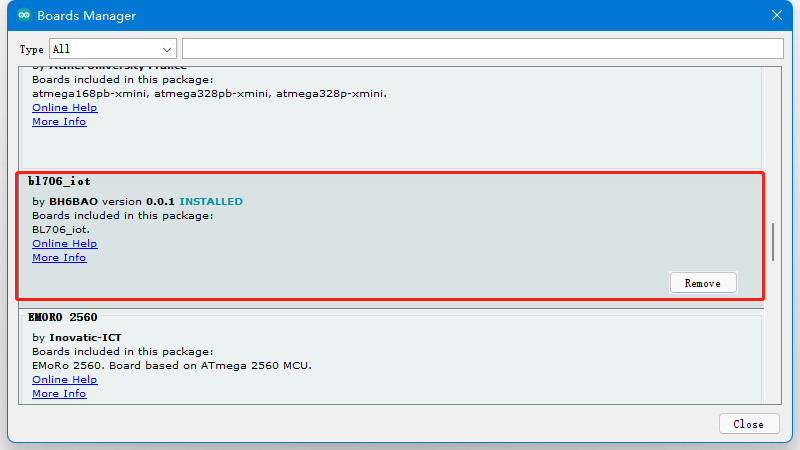Open More Info for EMORO 2560 package

pos(59,393)
